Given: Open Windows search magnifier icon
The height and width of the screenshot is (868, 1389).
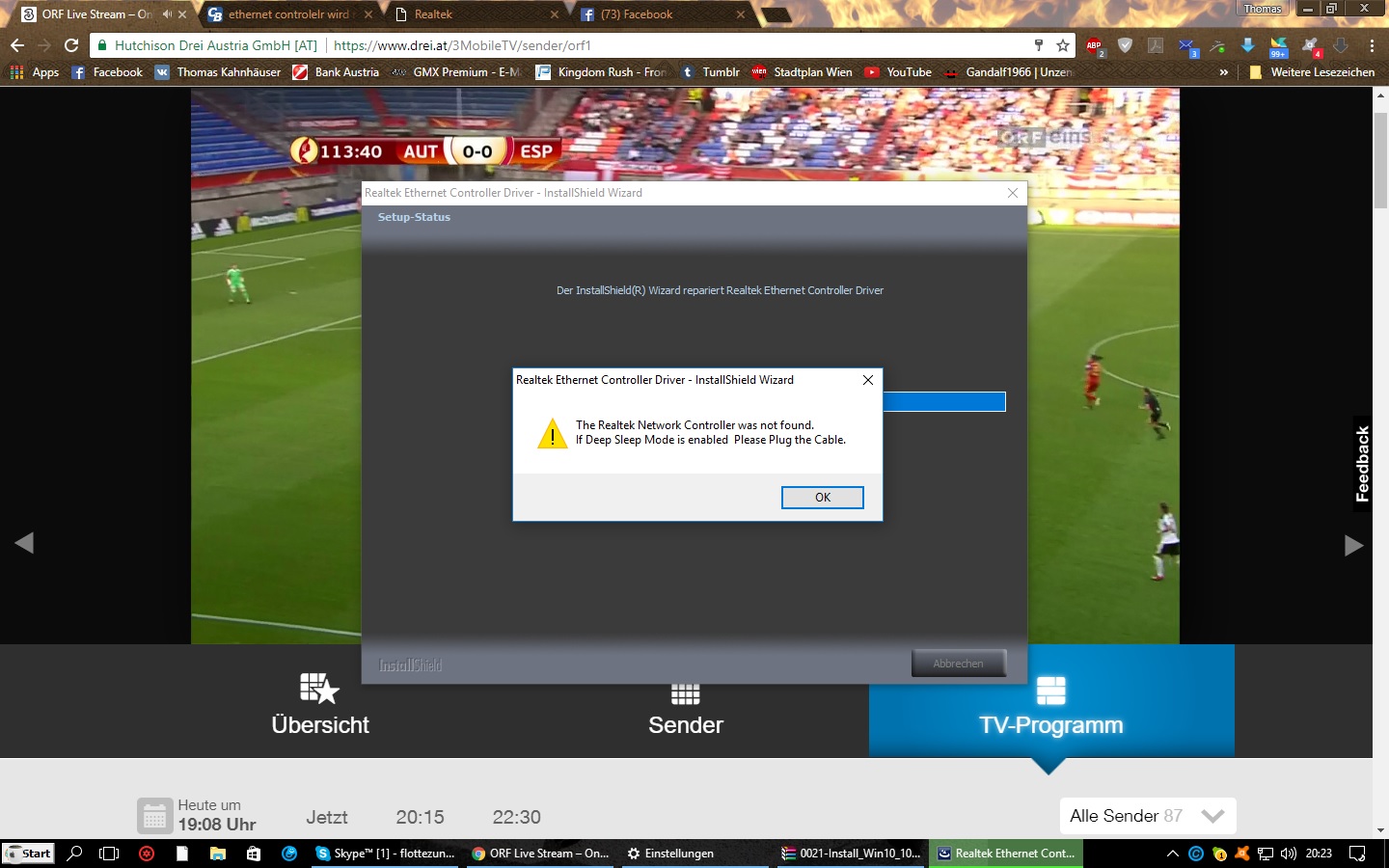Looking at the screenshot, I should tap(74, 854).
